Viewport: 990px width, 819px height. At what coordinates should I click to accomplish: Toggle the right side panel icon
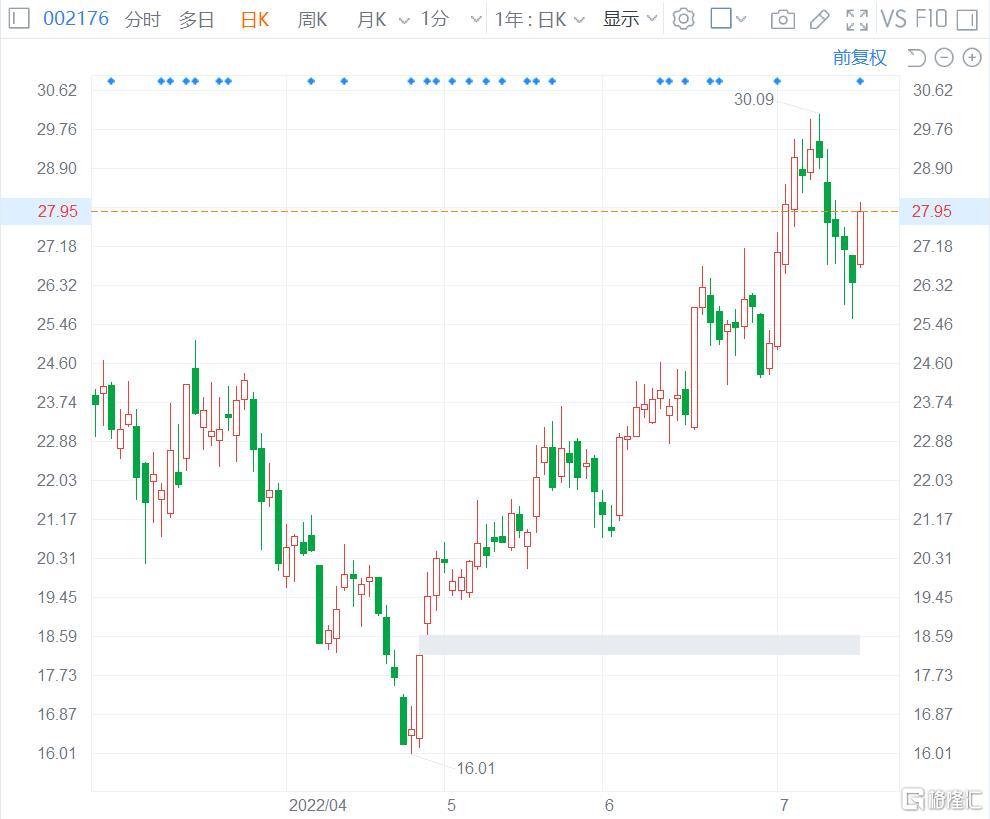pos(966,19)
